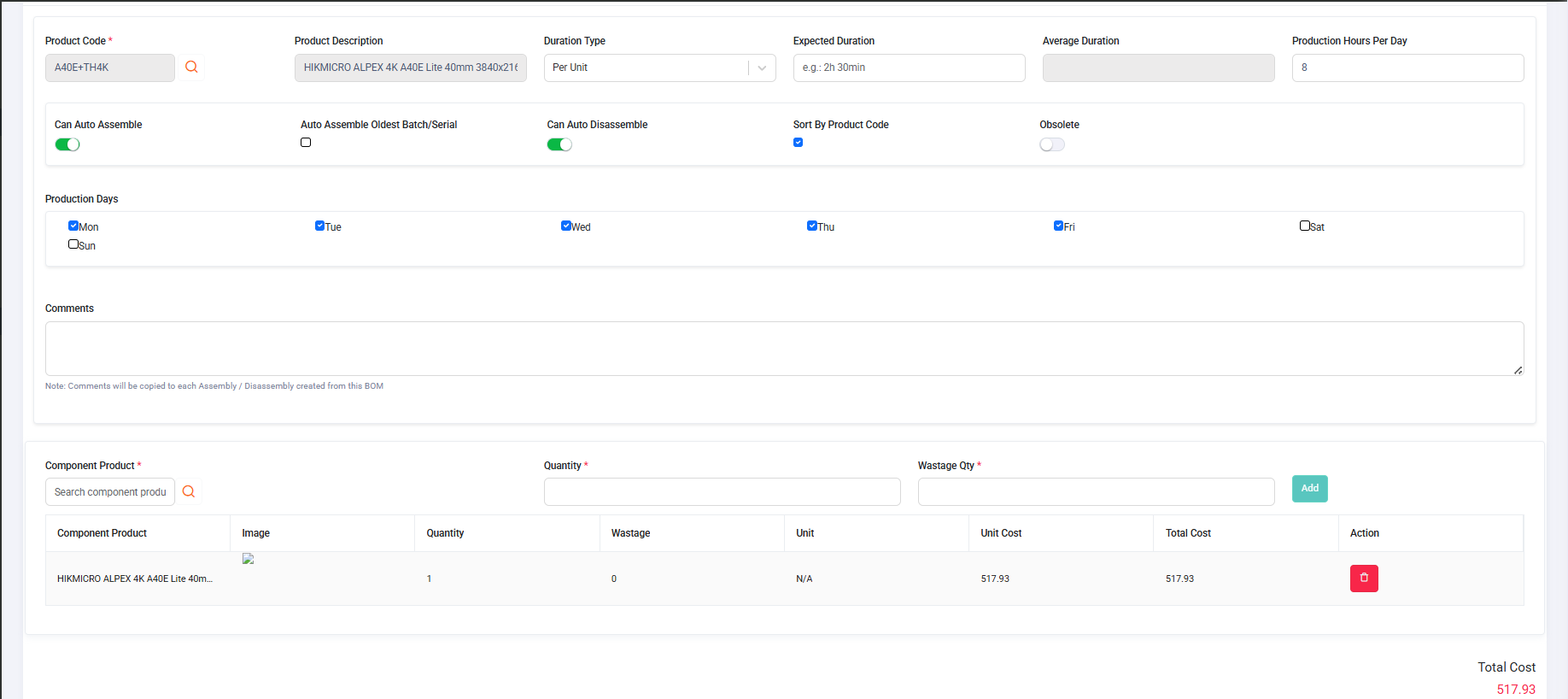Open product code search magnifier

pyautogui.click(x=191, y=67)
